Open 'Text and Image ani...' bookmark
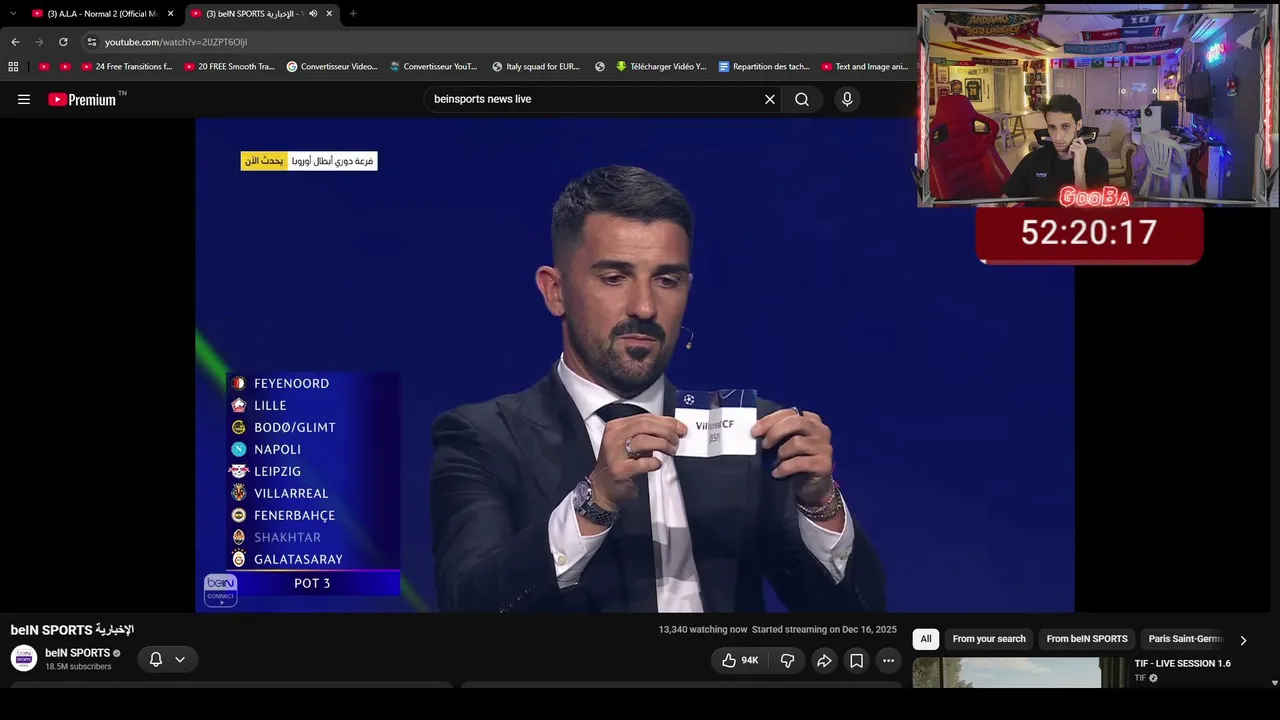 click(x=865, y=67)
